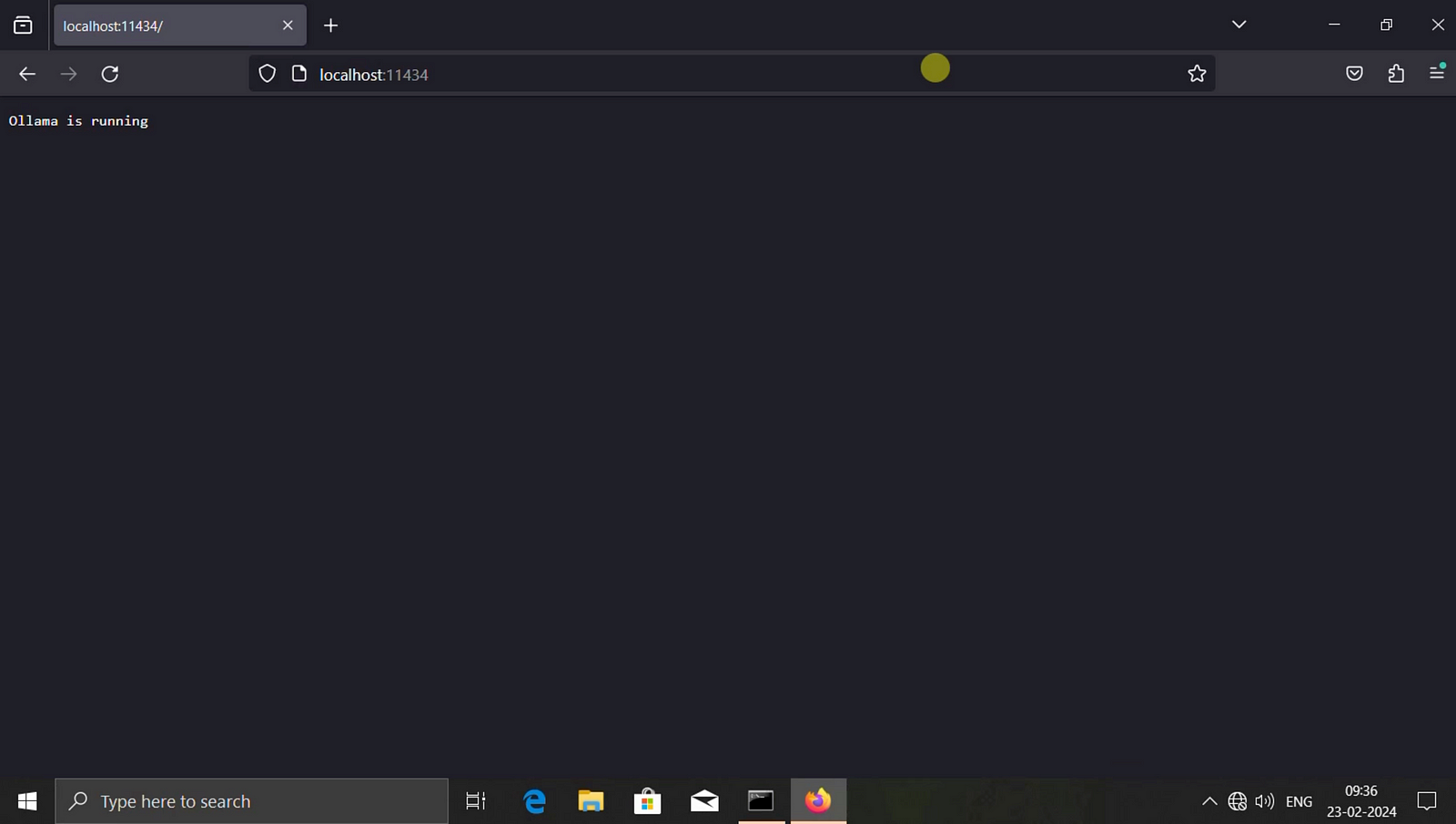Toggle the ENG input language indicator

(1299, 801)
